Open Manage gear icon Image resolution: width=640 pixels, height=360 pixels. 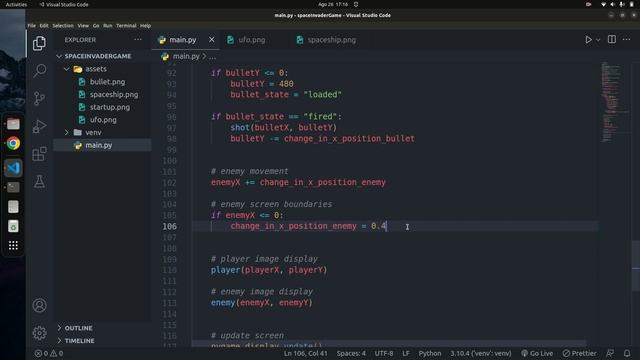39,333
